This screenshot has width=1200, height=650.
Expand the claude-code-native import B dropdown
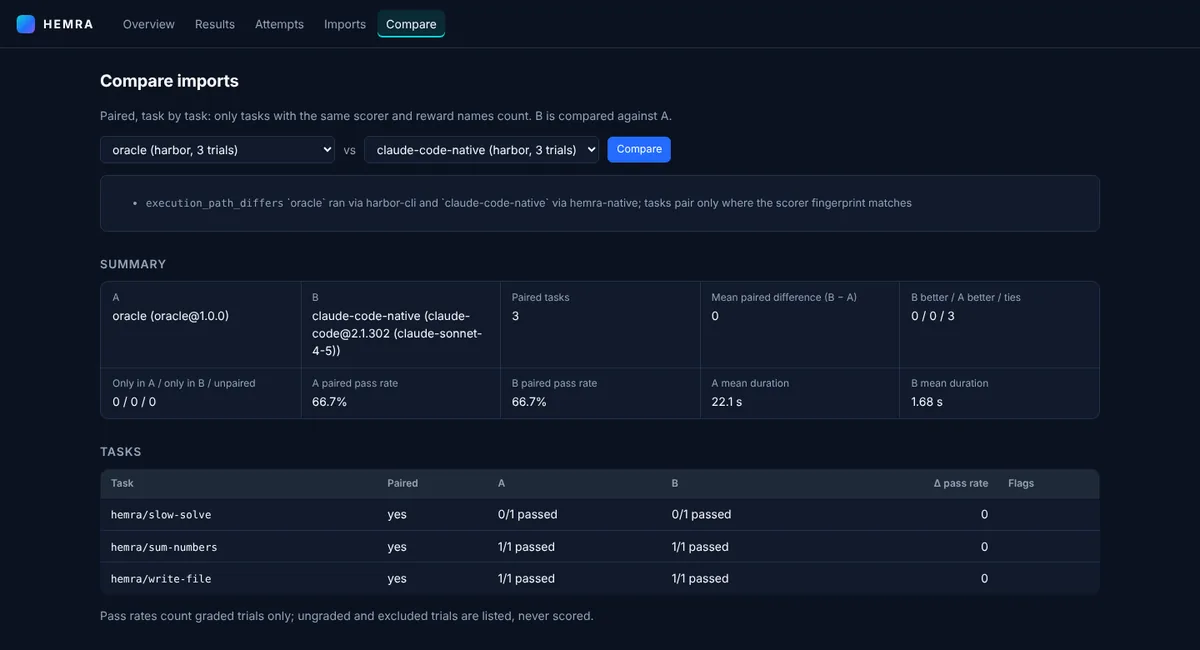(x=481, y=150)
